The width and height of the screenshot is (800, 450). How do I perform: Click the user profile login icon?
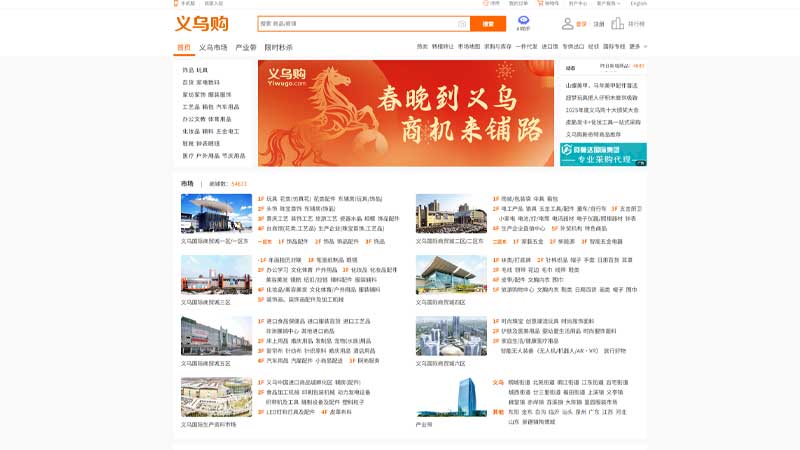(x=566, y=23)
